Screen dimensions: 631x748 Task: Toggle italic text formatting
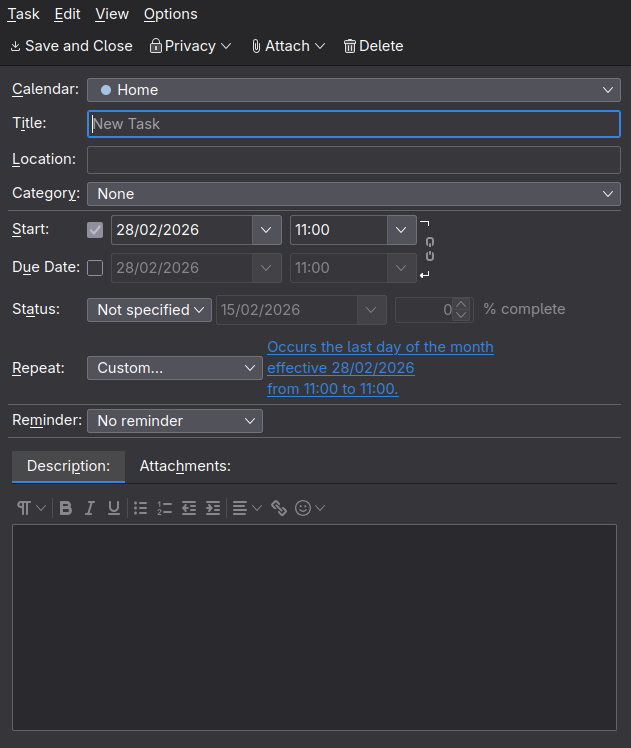[x=90, y=508]
